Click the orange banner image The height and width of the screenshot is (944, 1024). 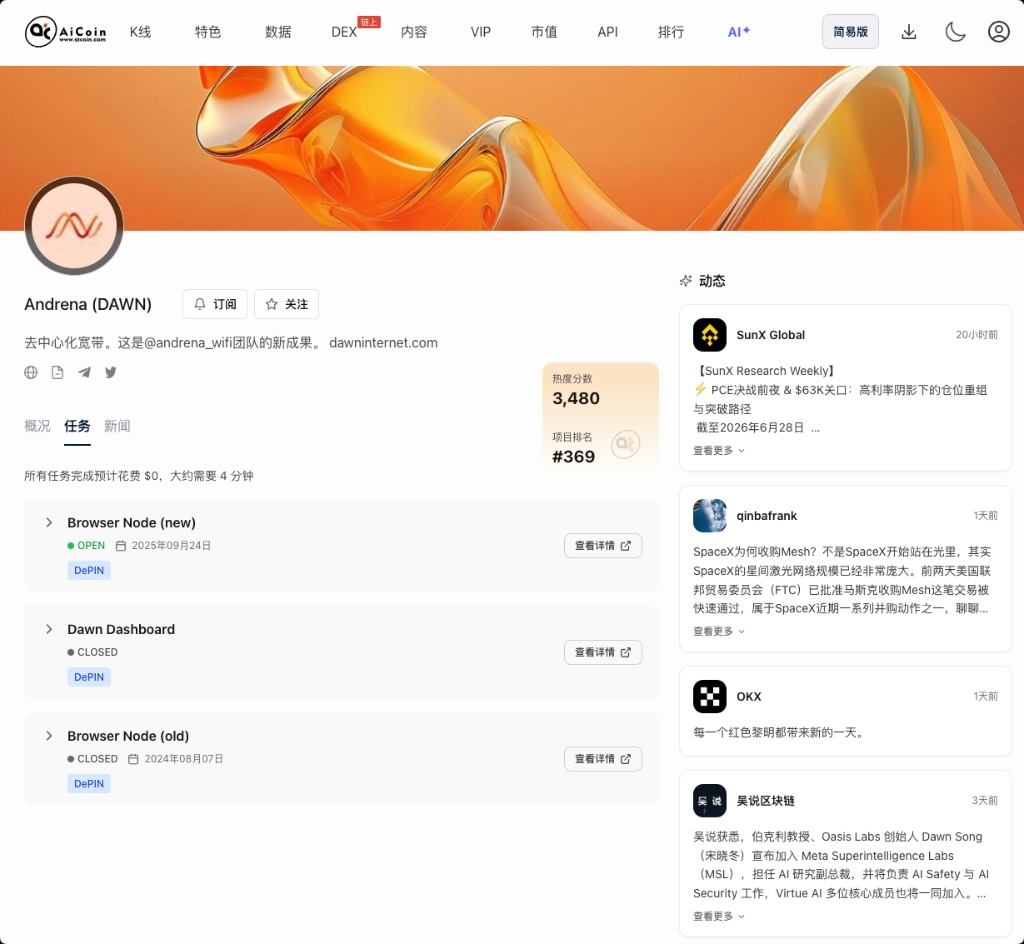(512, 148)
